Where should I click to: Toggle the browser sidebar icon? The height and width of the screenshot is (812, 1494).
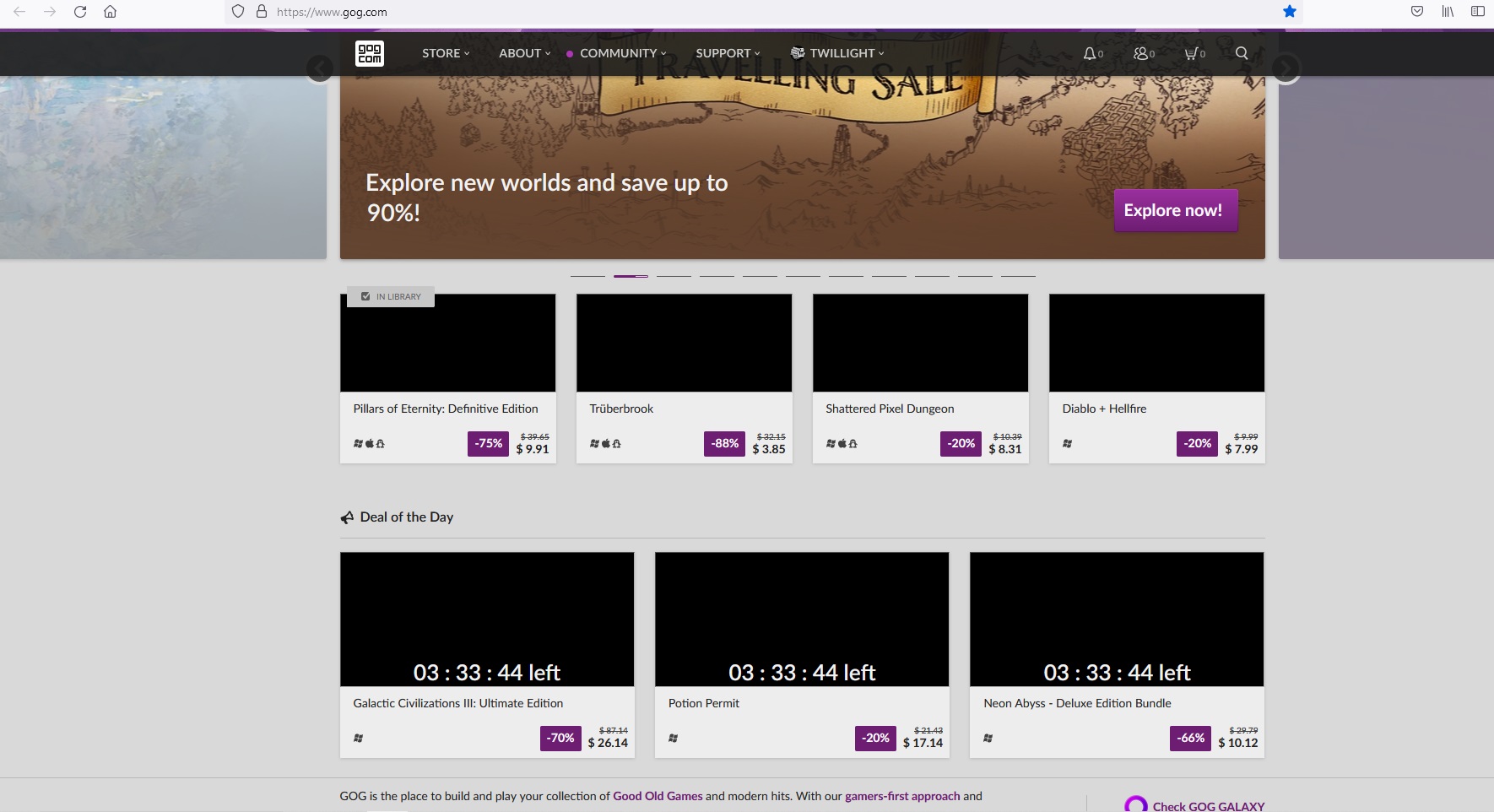click(1477, 12)
